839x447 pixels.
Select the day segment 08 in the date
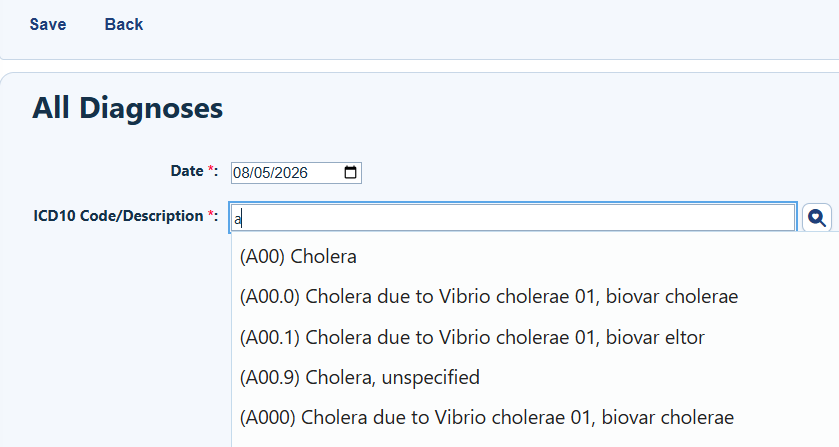coord(240,173)
